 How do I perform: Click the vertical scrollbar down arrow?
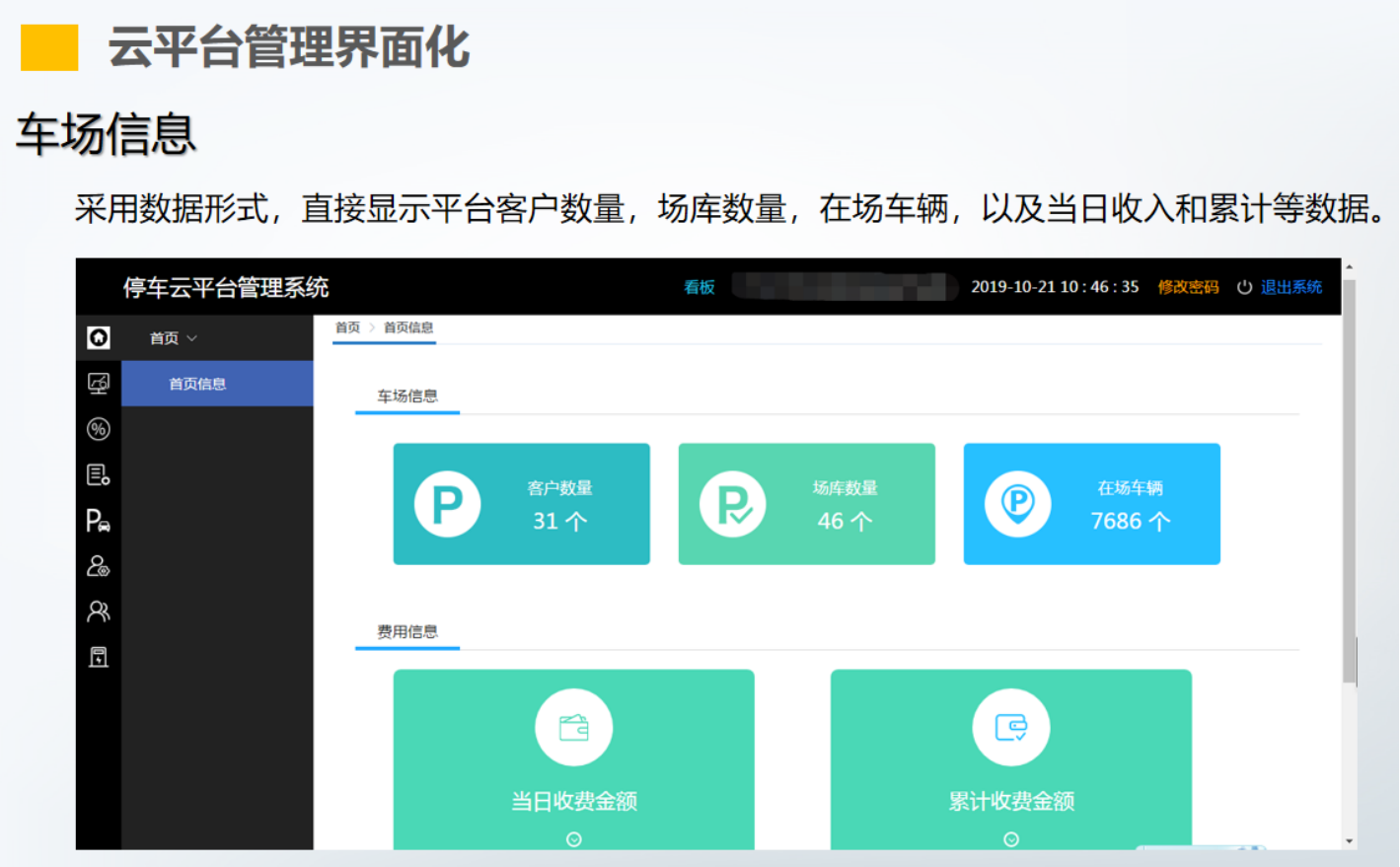point(1349,841)
